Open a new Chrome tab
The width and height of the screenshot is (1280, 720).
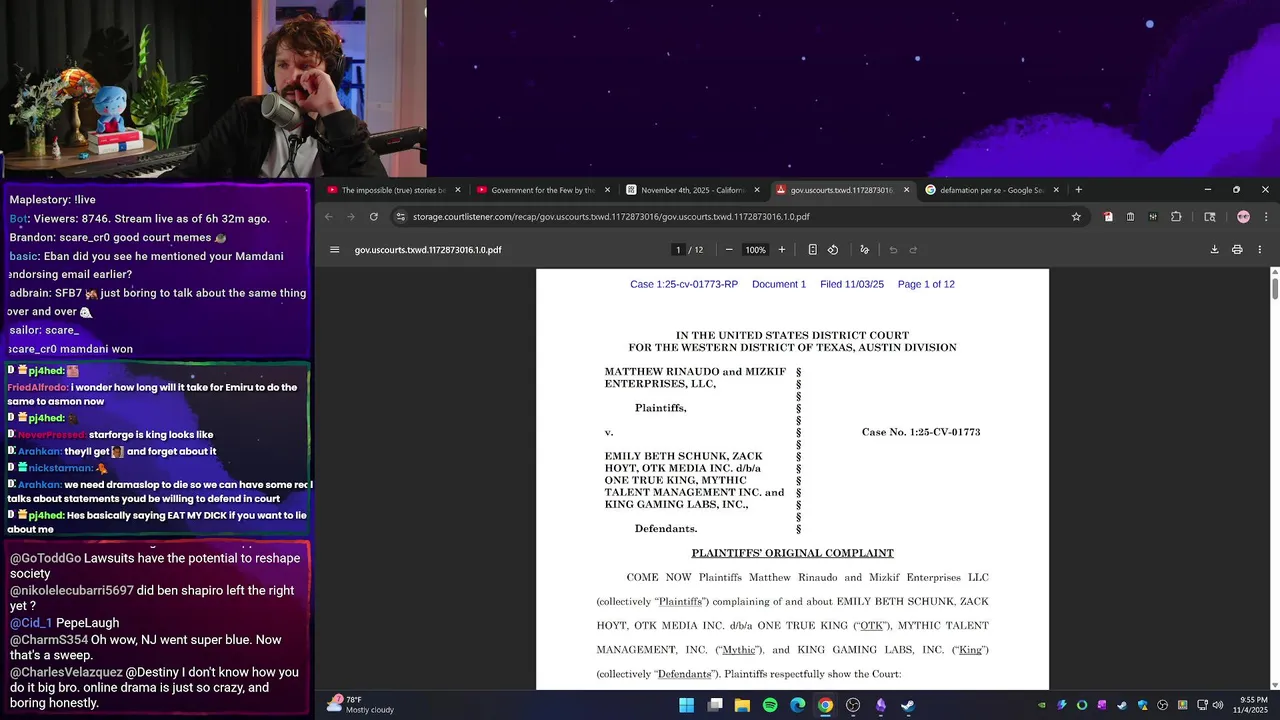(1078, 190)
